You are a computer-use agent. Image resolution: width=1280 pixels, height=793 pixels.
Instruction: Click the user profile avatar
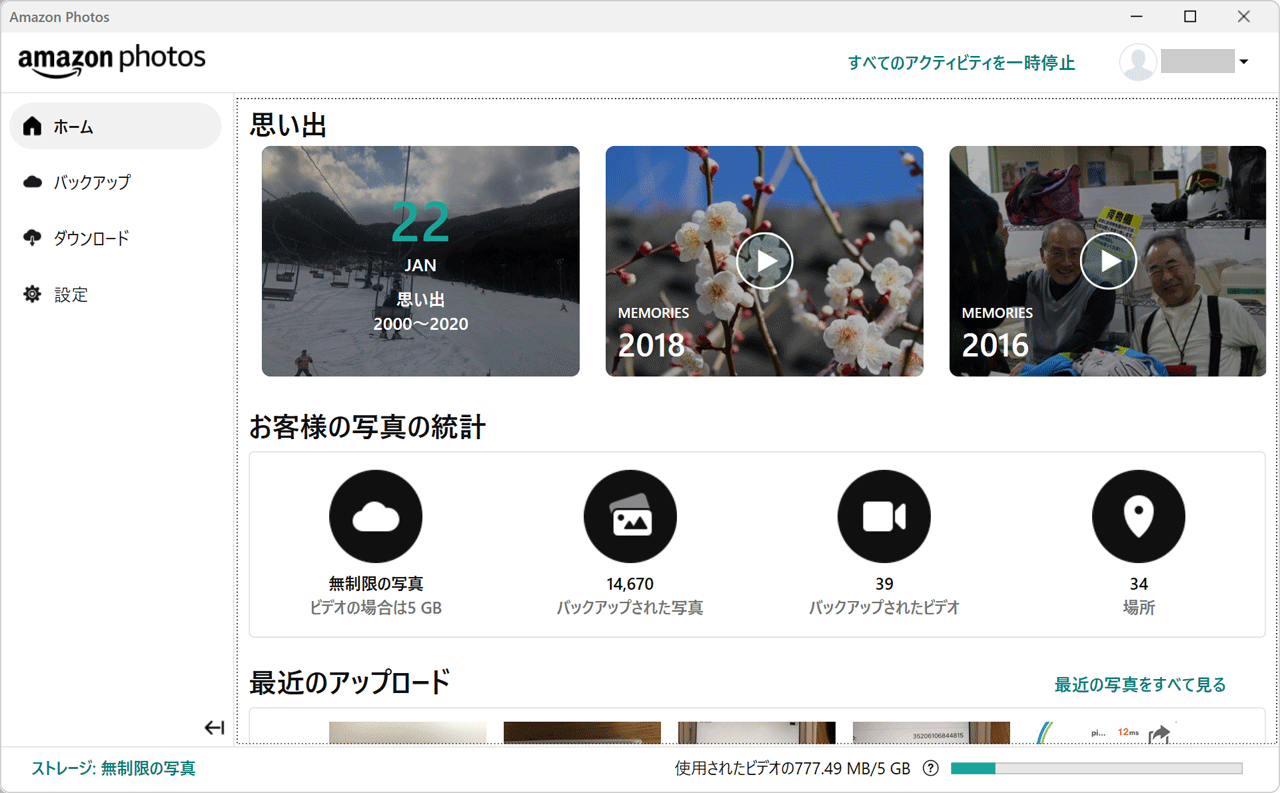1138,62
